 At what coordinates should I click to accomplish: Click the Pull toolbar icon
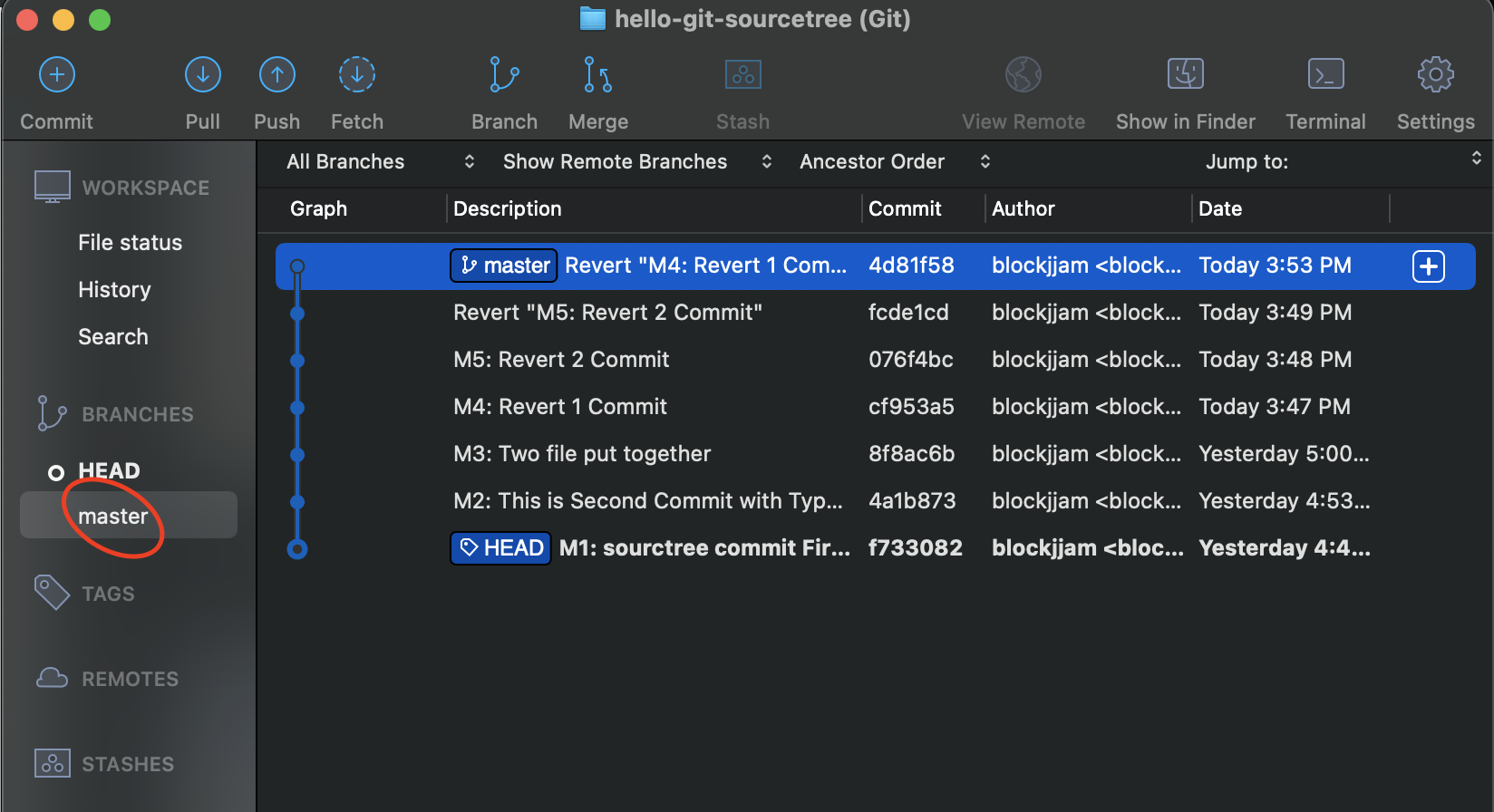pos(202,75)
